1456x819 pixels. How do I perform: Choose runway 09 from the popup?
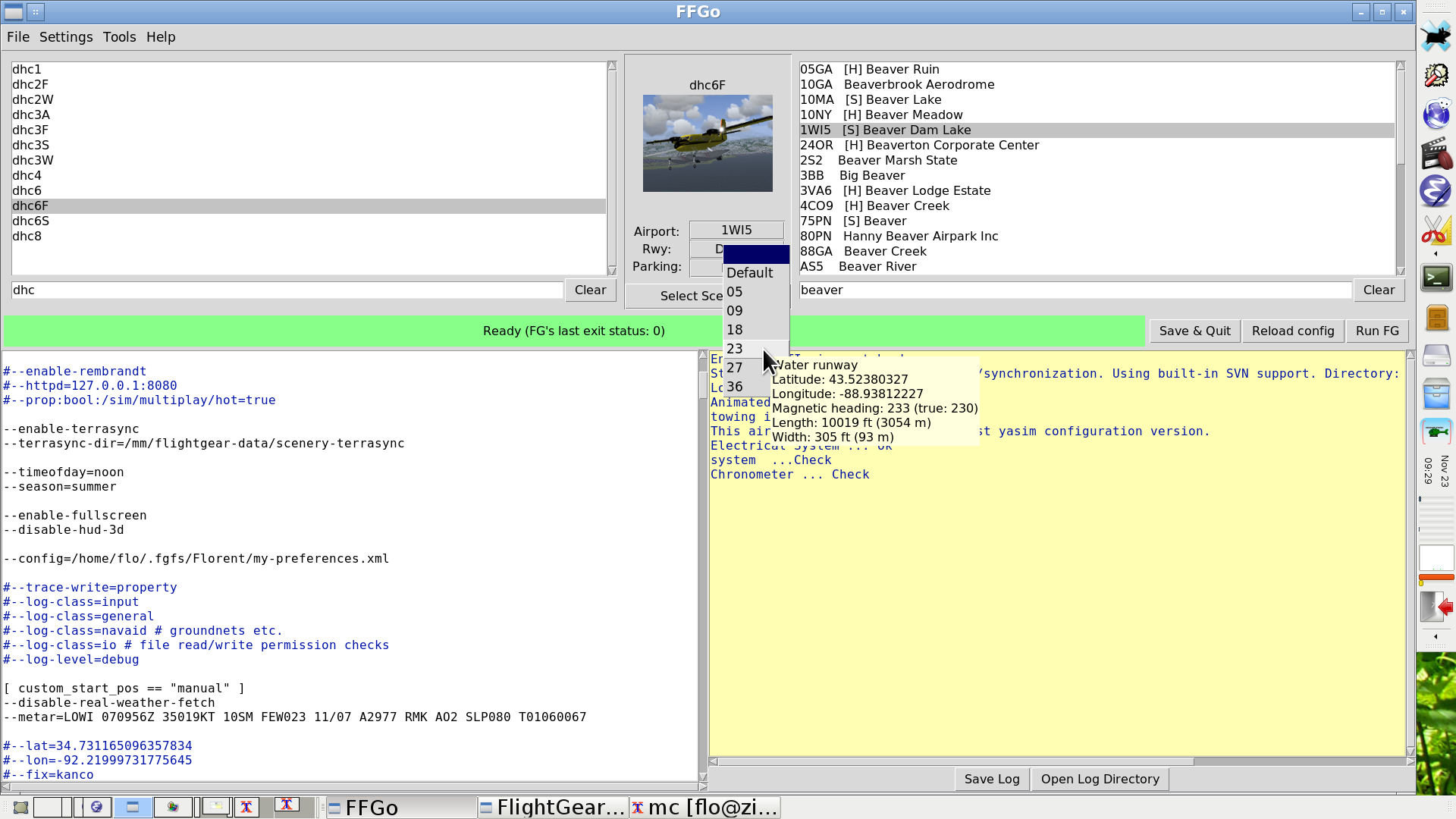point(756,311)
